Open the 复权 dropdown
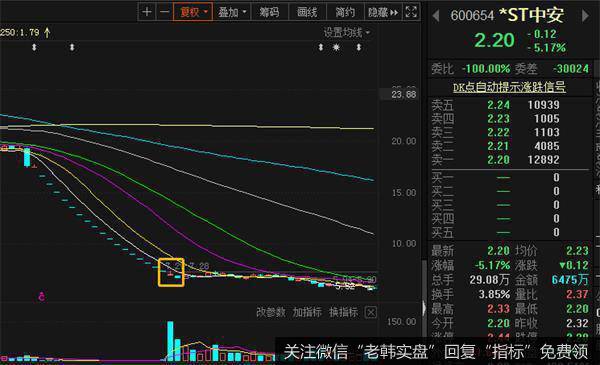Screen dimensions: 600x365 pyautogui.click(x=193, y=12)
